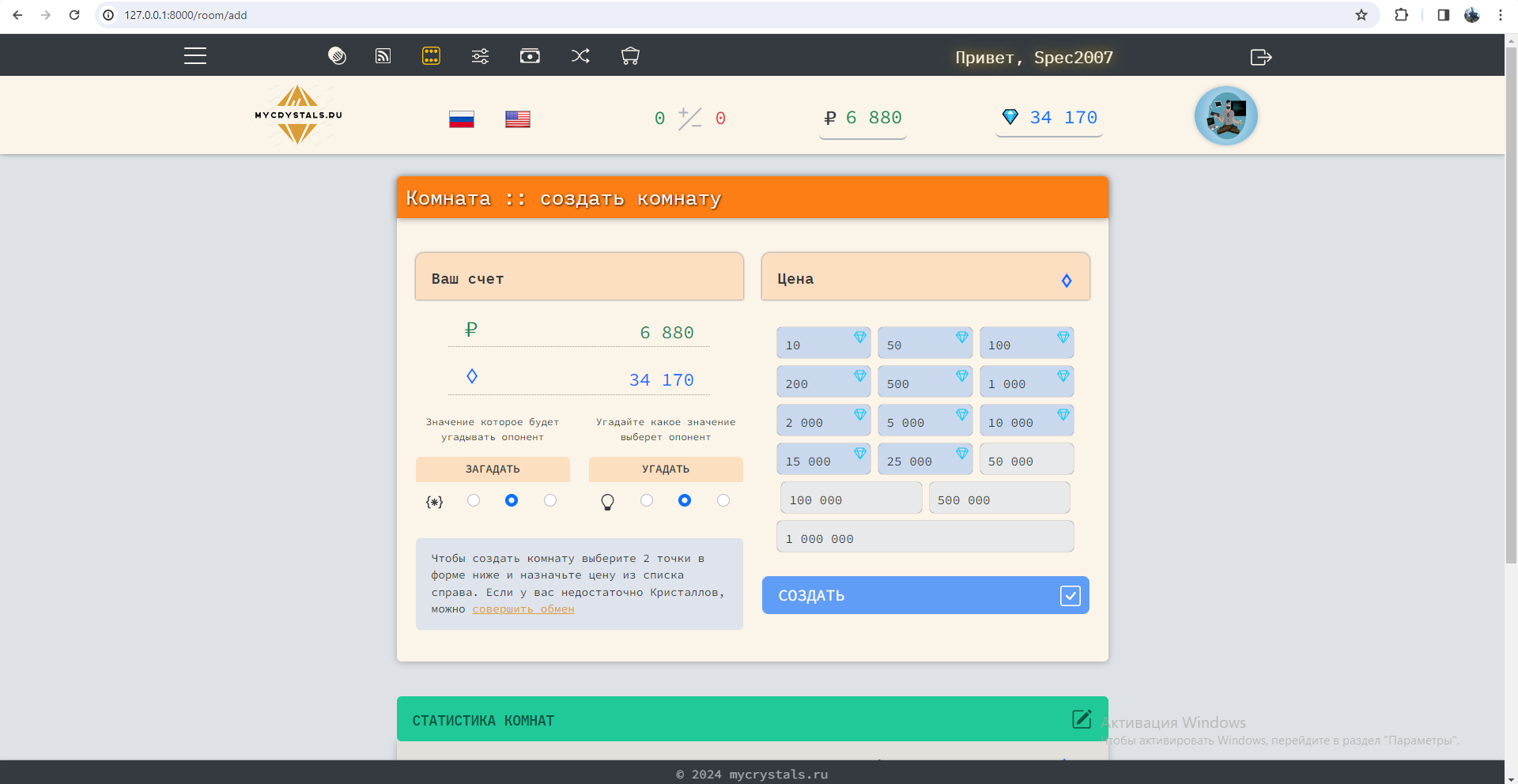
Task: Follow the совершить обмен link
Action: click(x=523, y=609)
